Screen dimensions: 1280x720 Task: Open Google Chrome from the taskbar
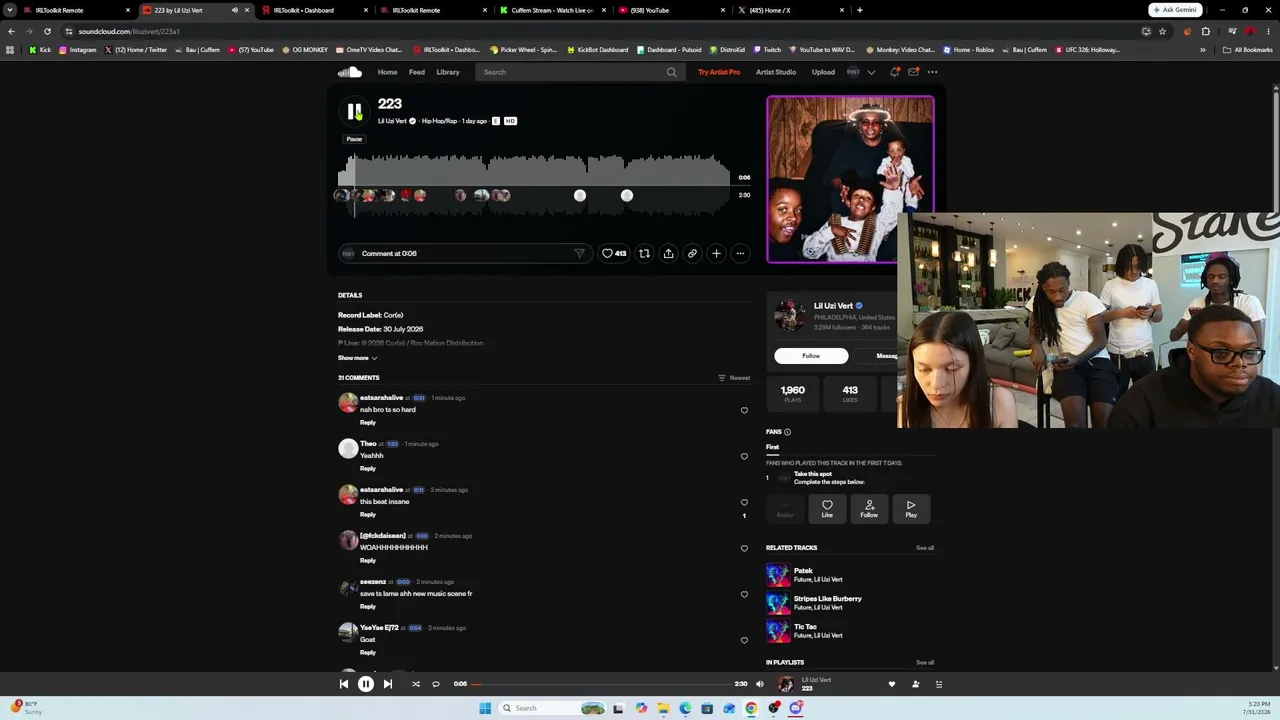coord(751,708)
